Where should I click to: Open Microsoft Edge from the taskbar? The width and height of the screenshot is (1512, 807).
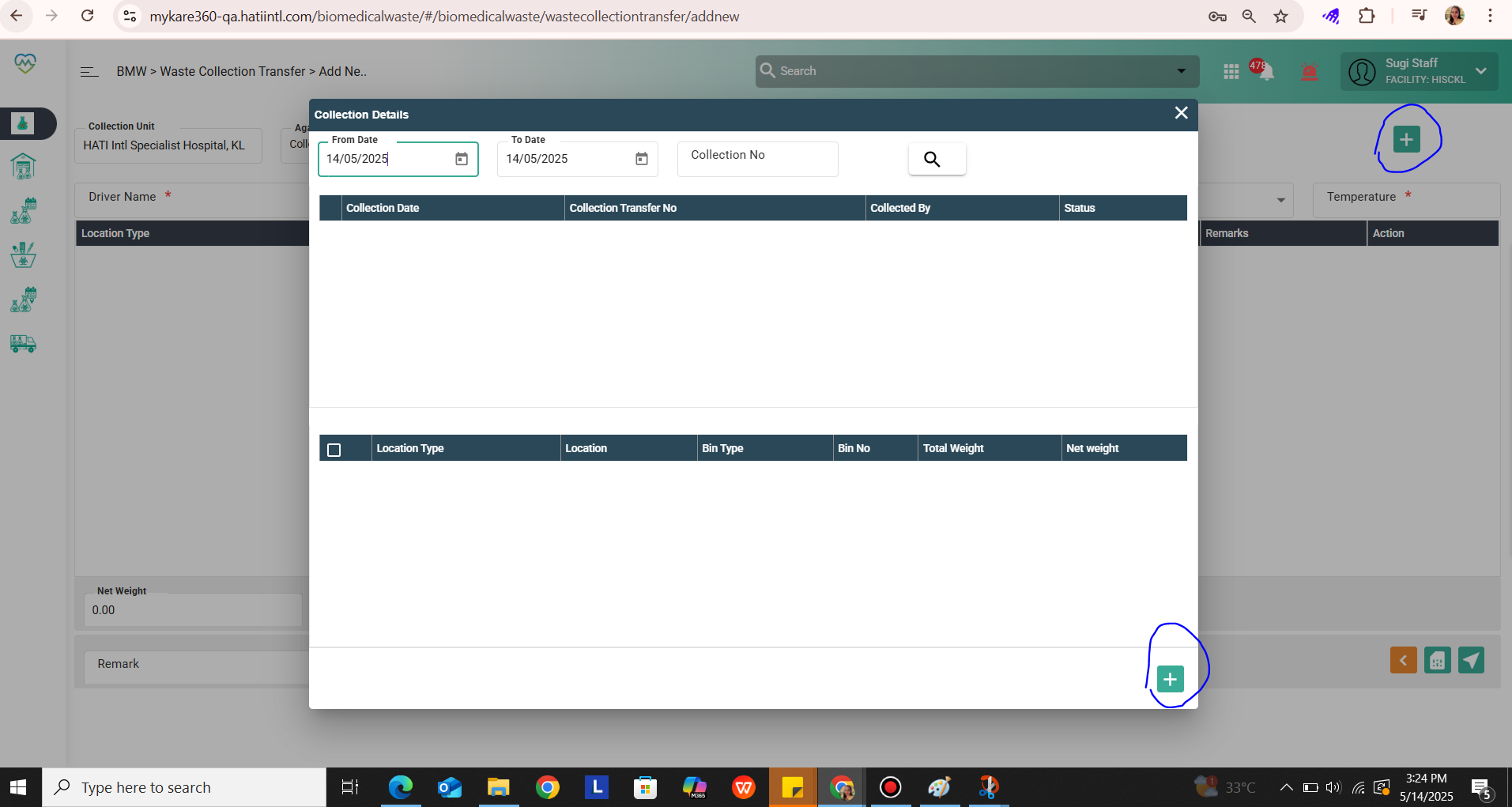point(401,787)
